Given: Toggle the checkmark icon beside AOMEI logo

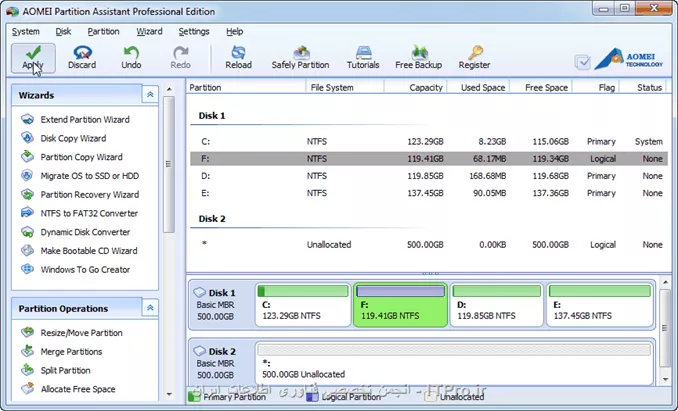Looking at the screenshot, I should click(582, 62).
